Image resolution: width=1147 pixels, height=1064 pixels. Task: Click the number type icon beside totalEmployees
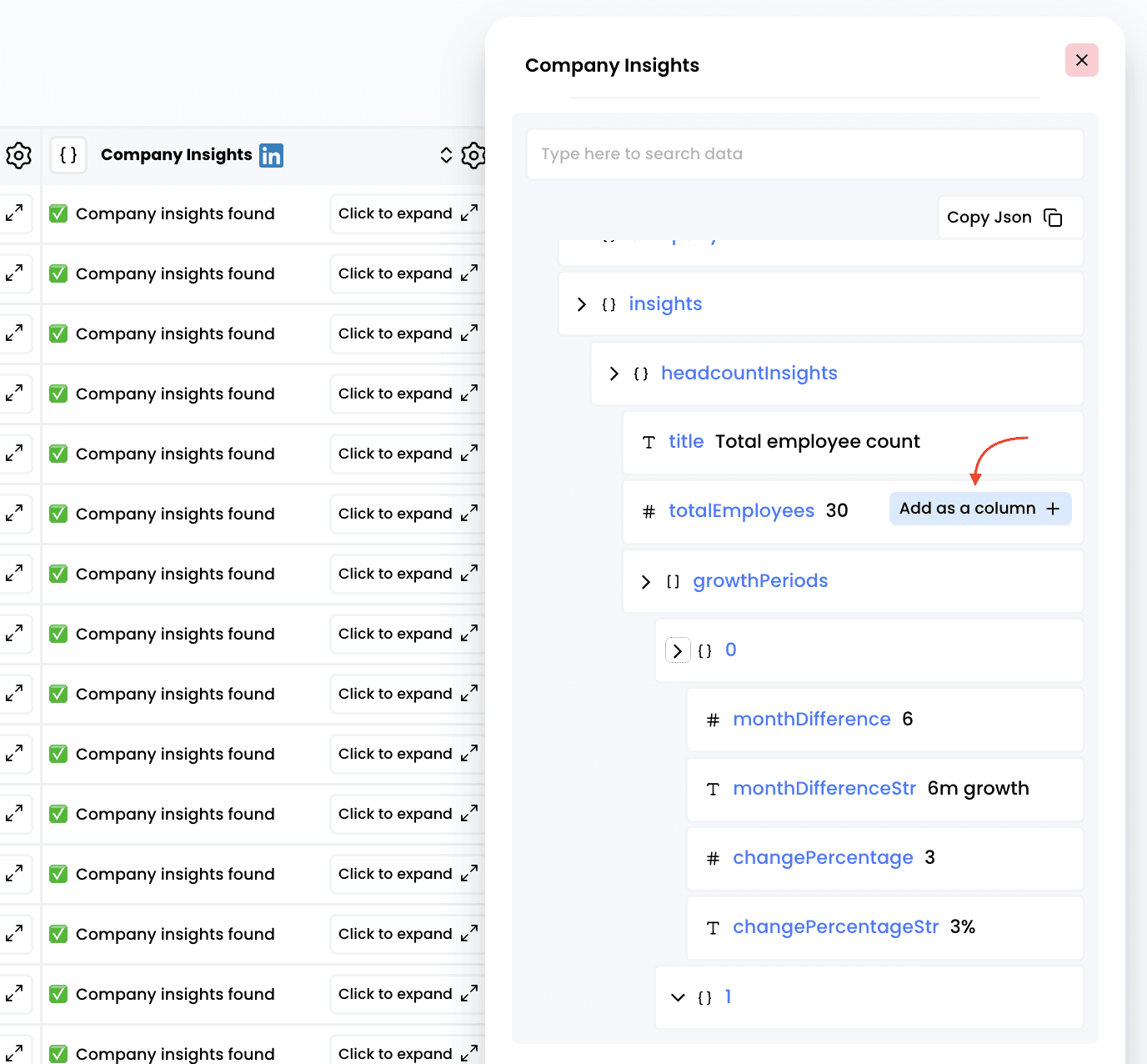[649, 512]
